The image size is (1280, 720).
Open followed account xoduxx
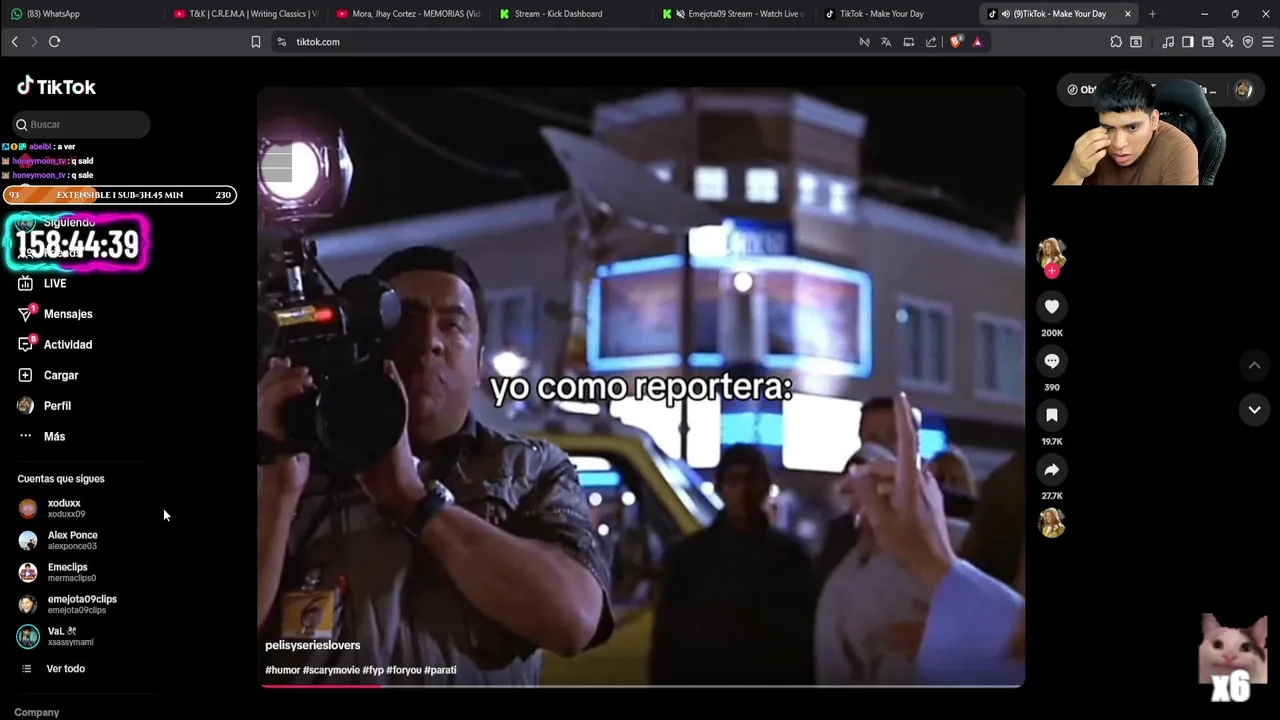coord(64,508)
